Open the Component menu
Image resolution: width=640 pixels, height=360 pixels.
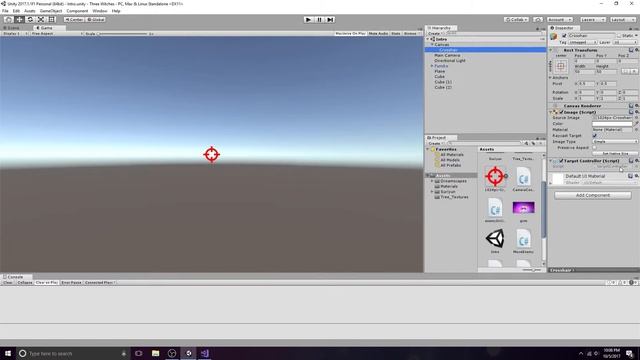pos(77,11)
